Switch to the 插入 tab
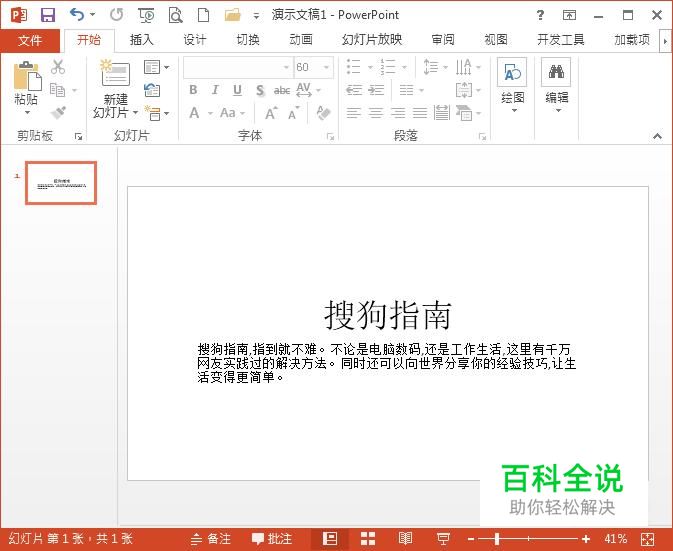 pyautogui.click(x=142, y=40)
